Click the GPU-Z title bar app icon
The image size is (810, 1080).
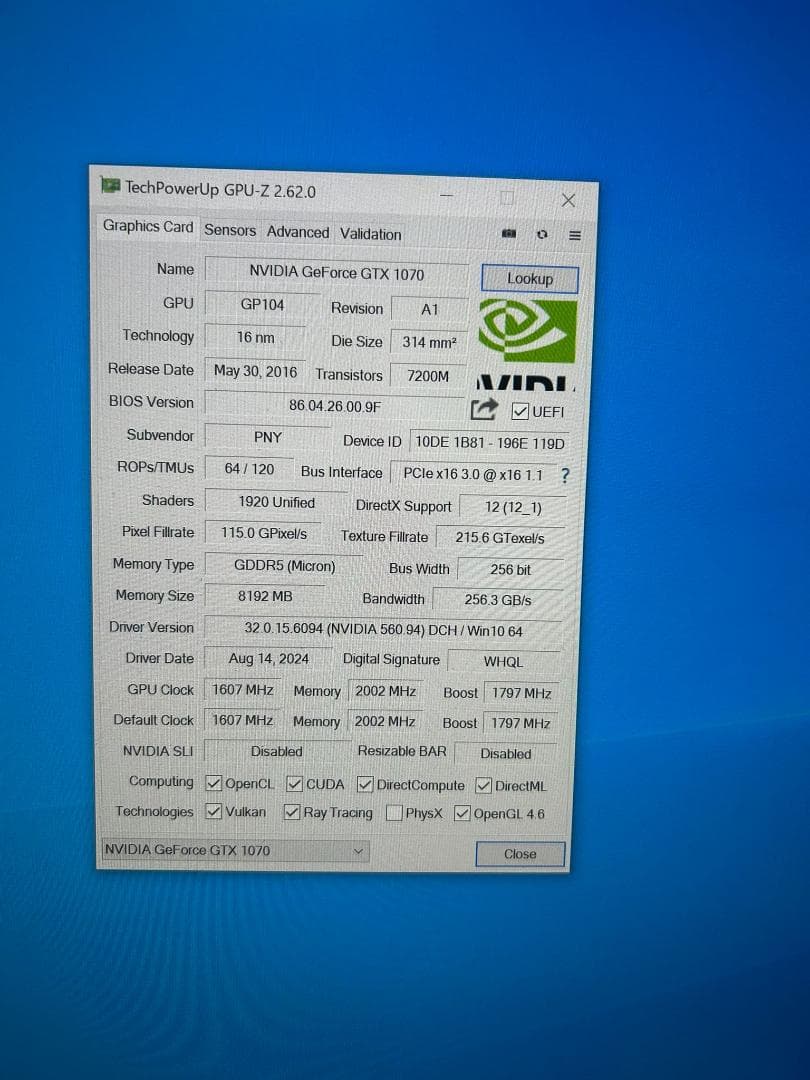pos(110,185)
